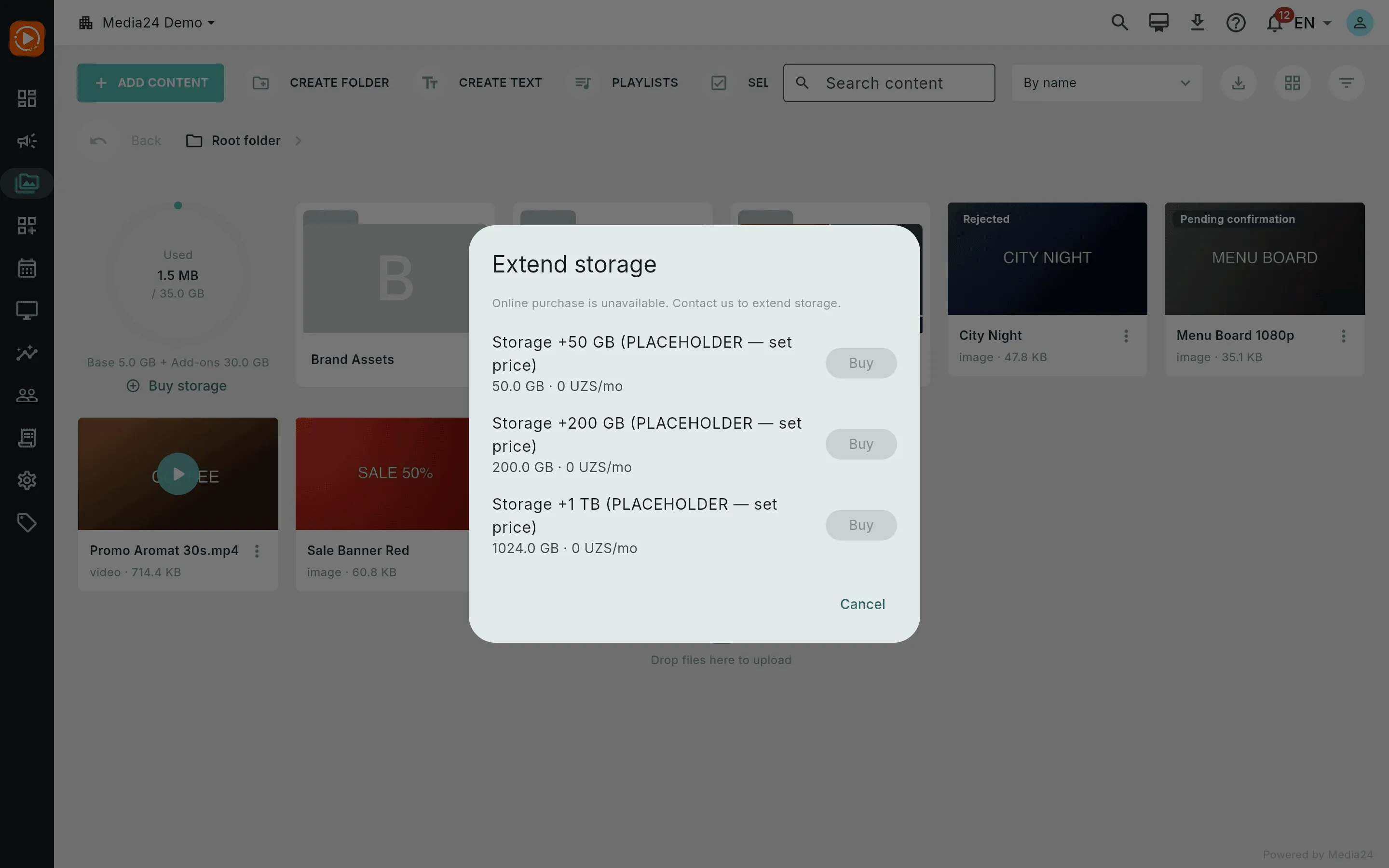Viewport: 1389px width, 868px height.
Task: Click Buy for Storage +1 TB
Action: pyautogui.click(x=861, y=525)
